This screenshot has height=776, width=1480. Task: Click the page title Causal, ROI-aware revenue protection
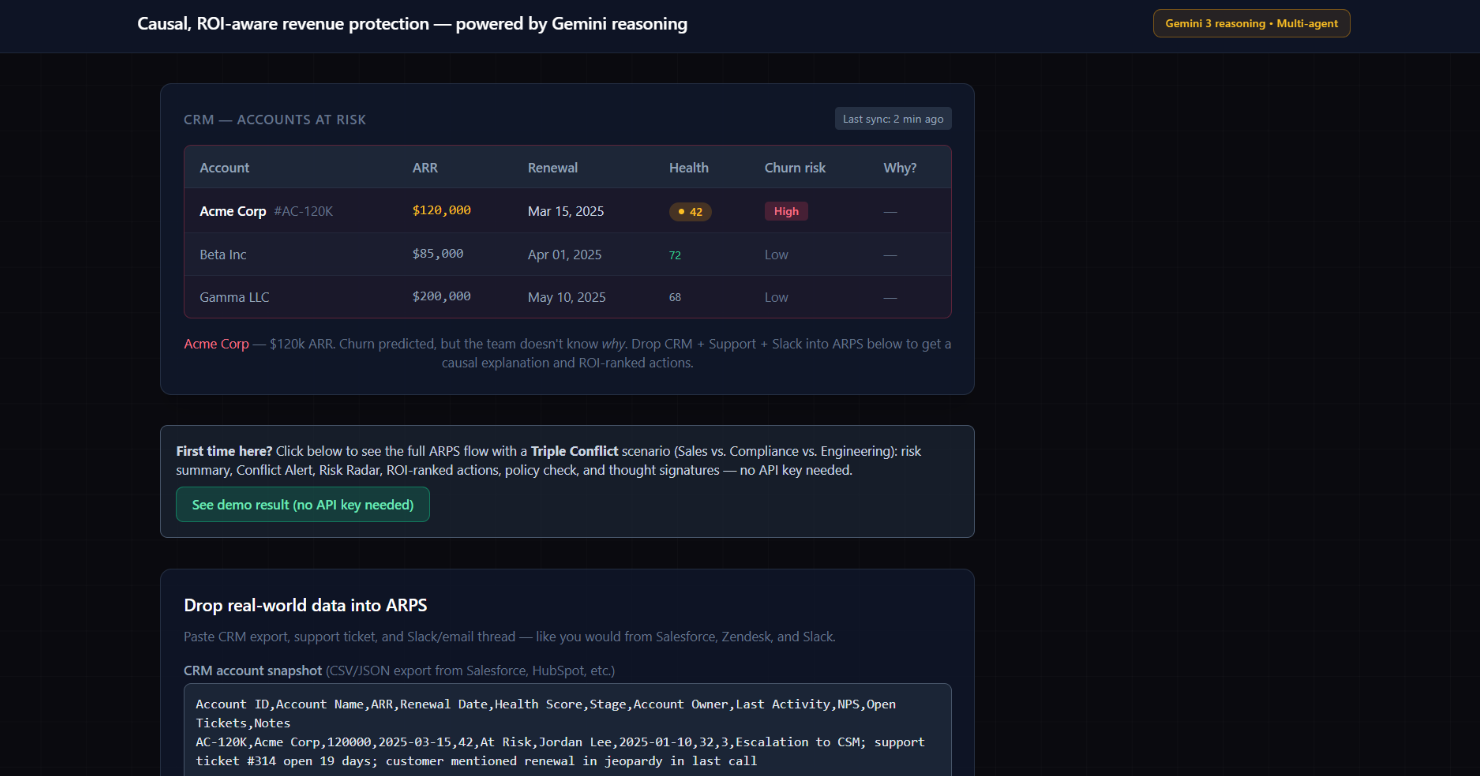click(x=412, y=23)
